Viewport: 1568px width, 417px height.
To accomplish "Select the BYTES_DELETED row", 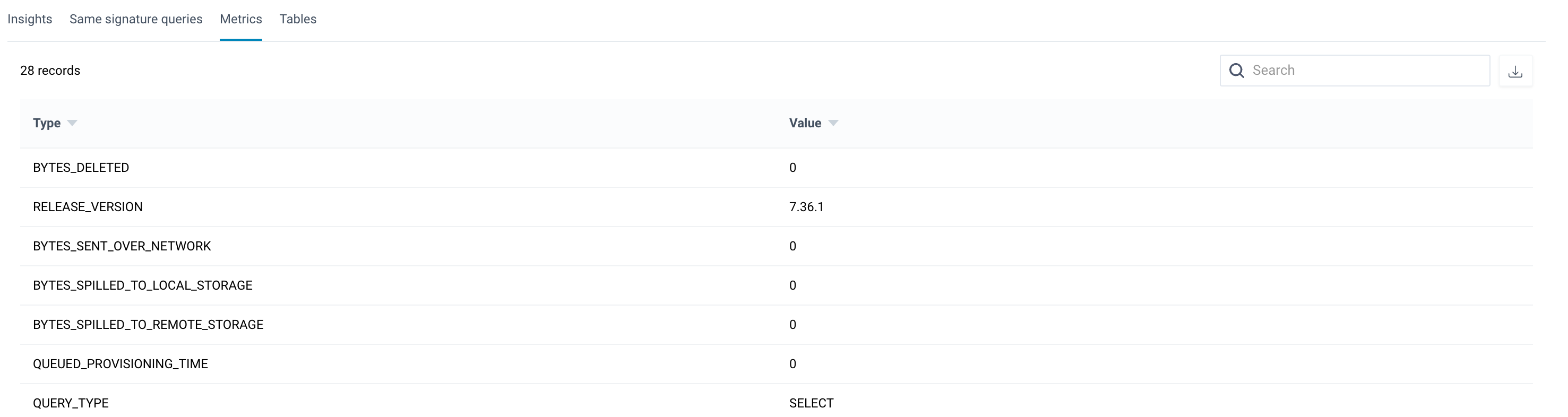I will point(81,168).
